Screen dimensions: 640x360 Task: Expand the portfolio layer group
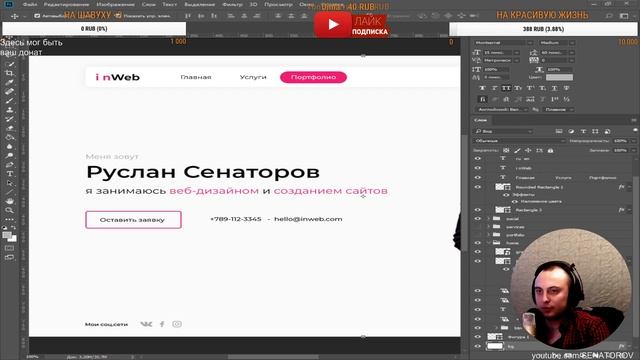point(488,235)
